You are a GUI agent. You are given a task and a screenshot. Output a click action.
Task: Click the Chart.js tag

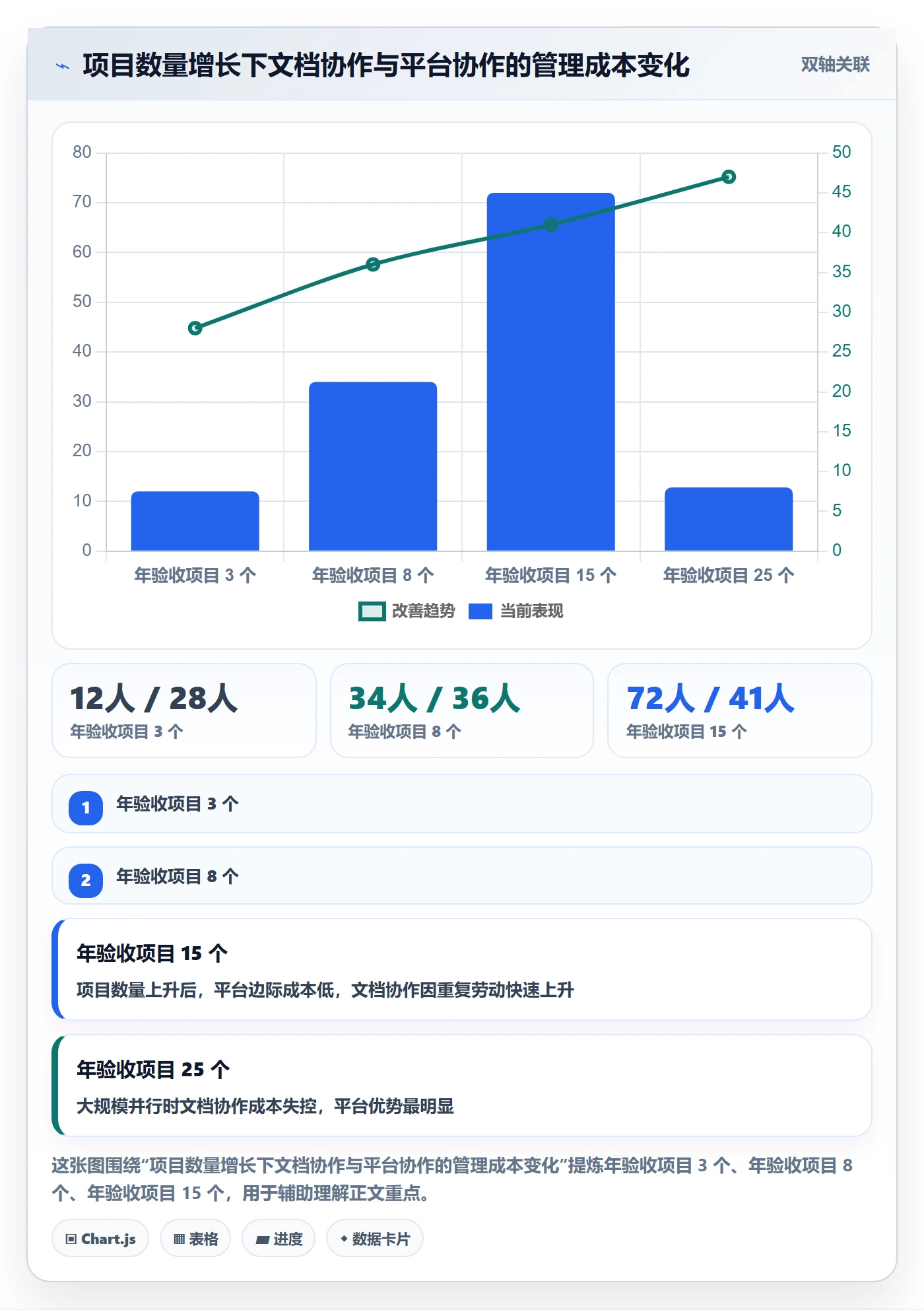click(x=100, y=1239)
